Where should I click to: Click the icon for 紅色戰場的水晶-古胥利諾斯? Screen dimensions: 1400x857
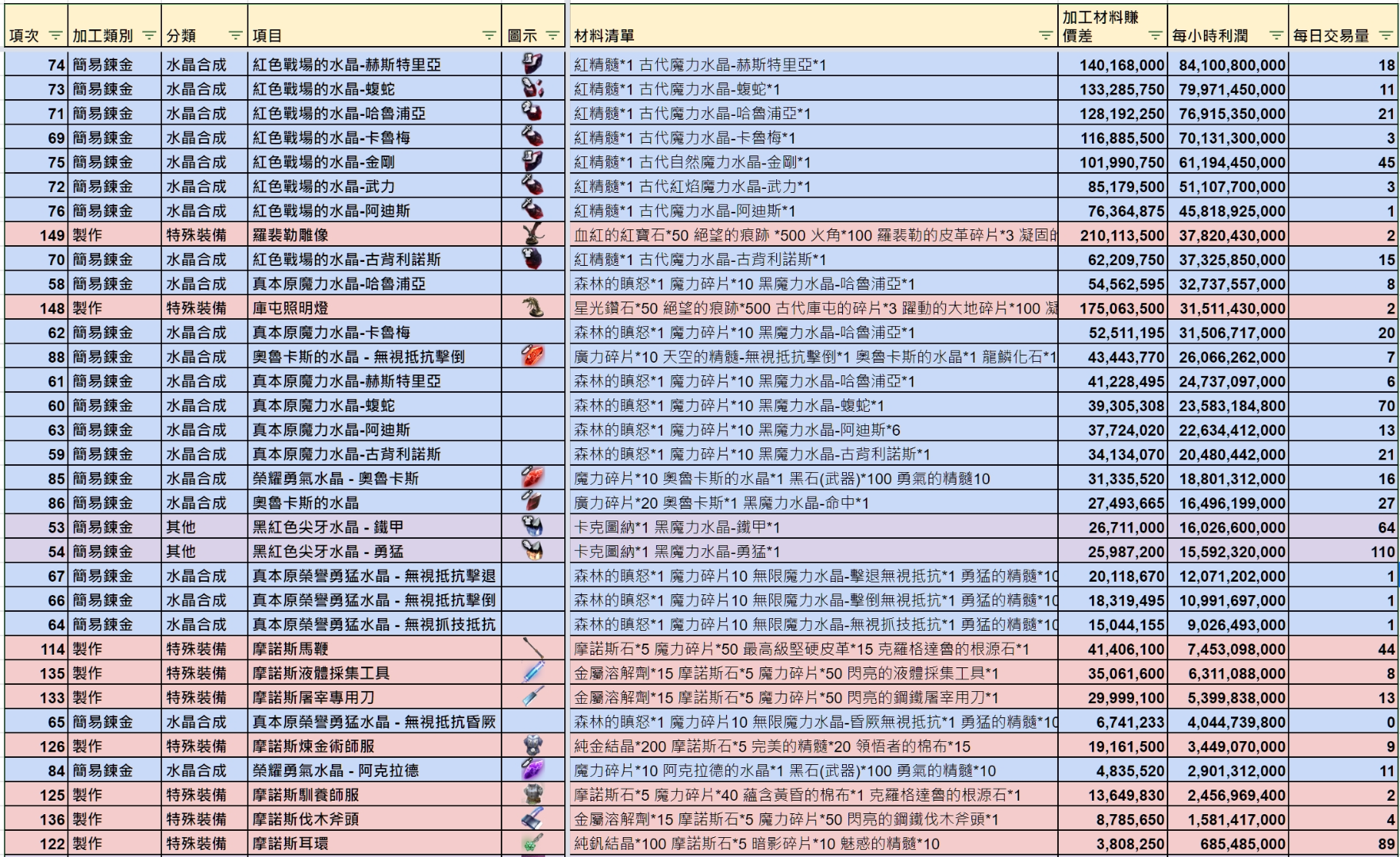pos(532,259)
